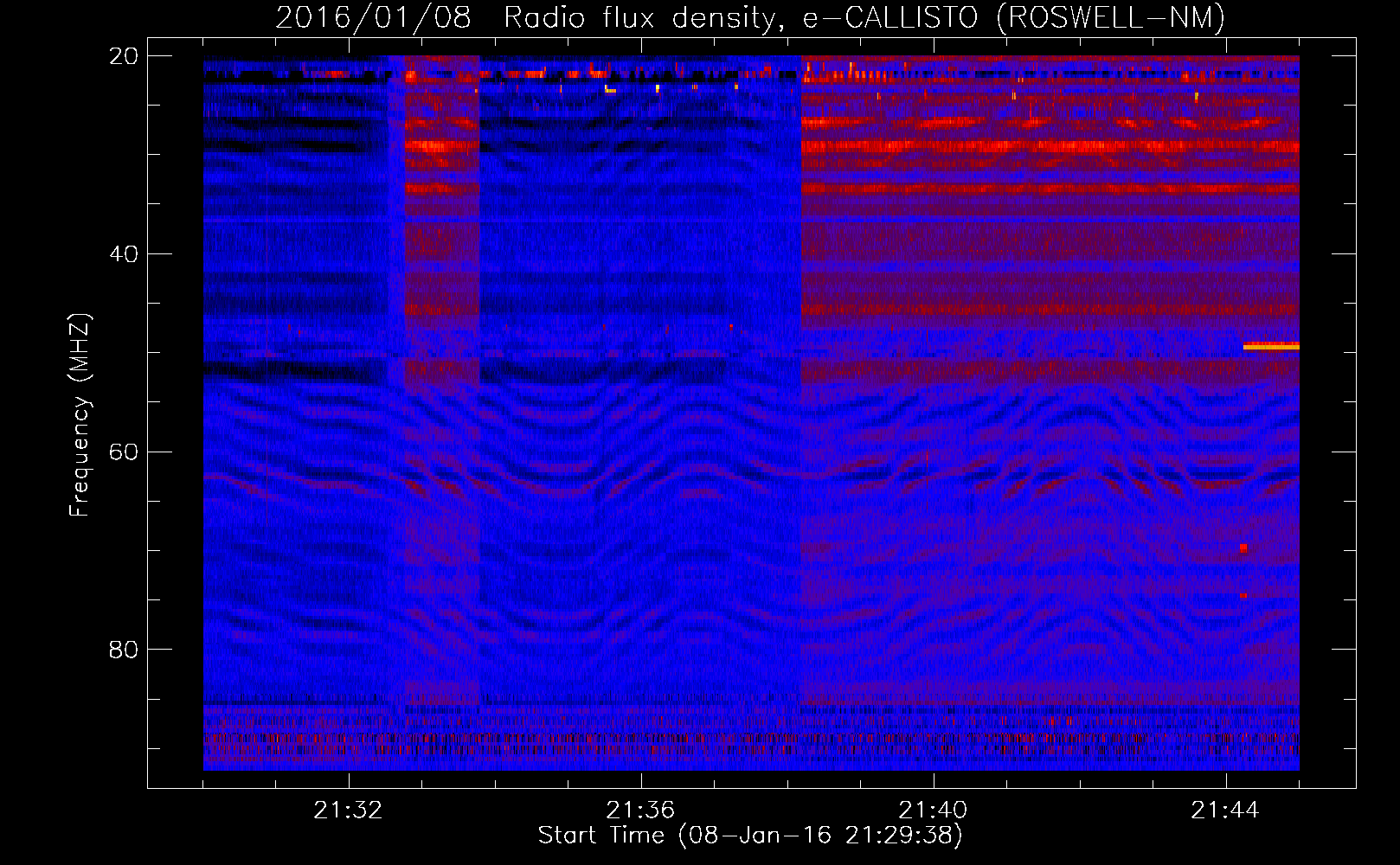
Task: Click the '21:40' time tick label
Action: (x=933, y=811)
